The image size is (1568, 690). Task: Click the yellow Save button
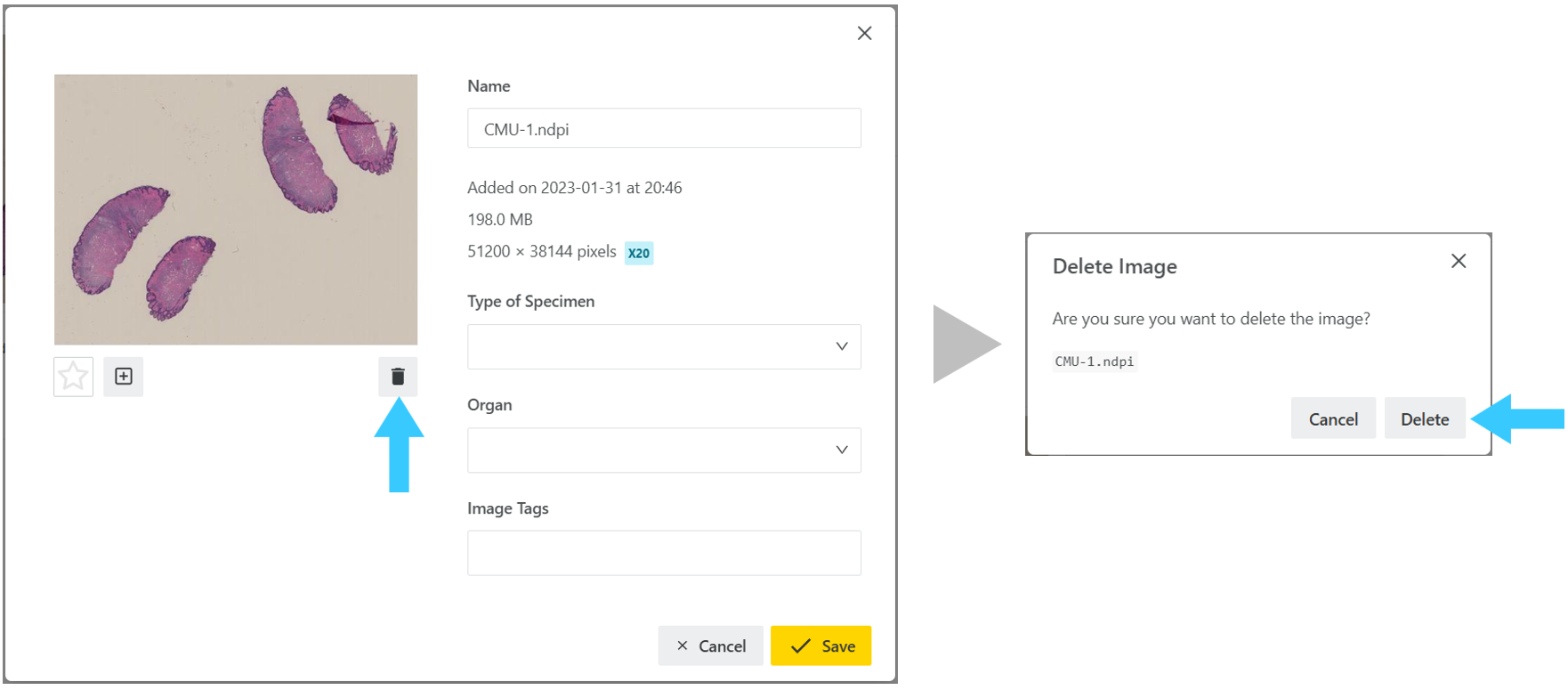click(x=820, y=645)
